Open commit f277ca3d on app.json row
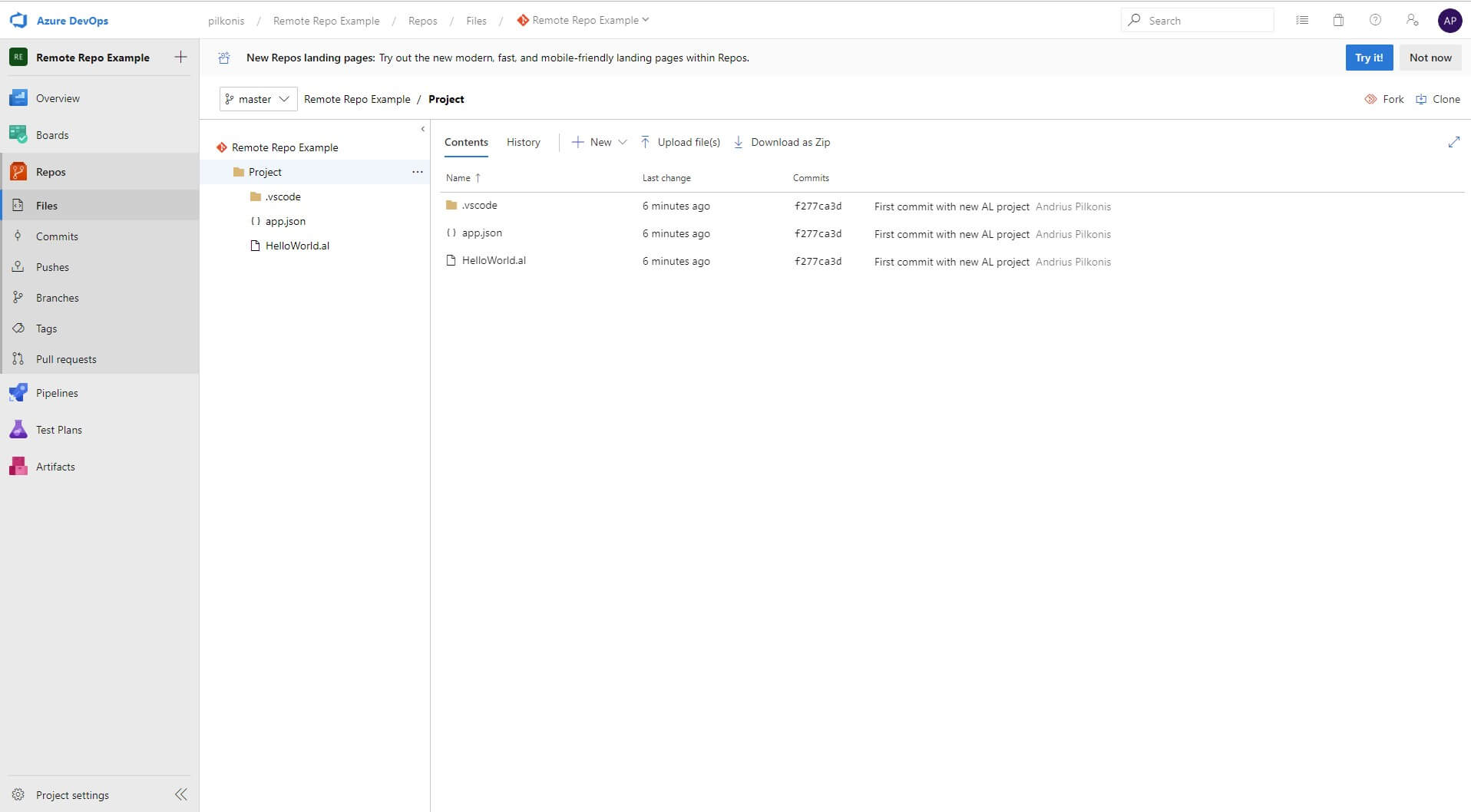The height and width of the screenshot is (812, 1471). pyautogui.click(x=818, y=233)
